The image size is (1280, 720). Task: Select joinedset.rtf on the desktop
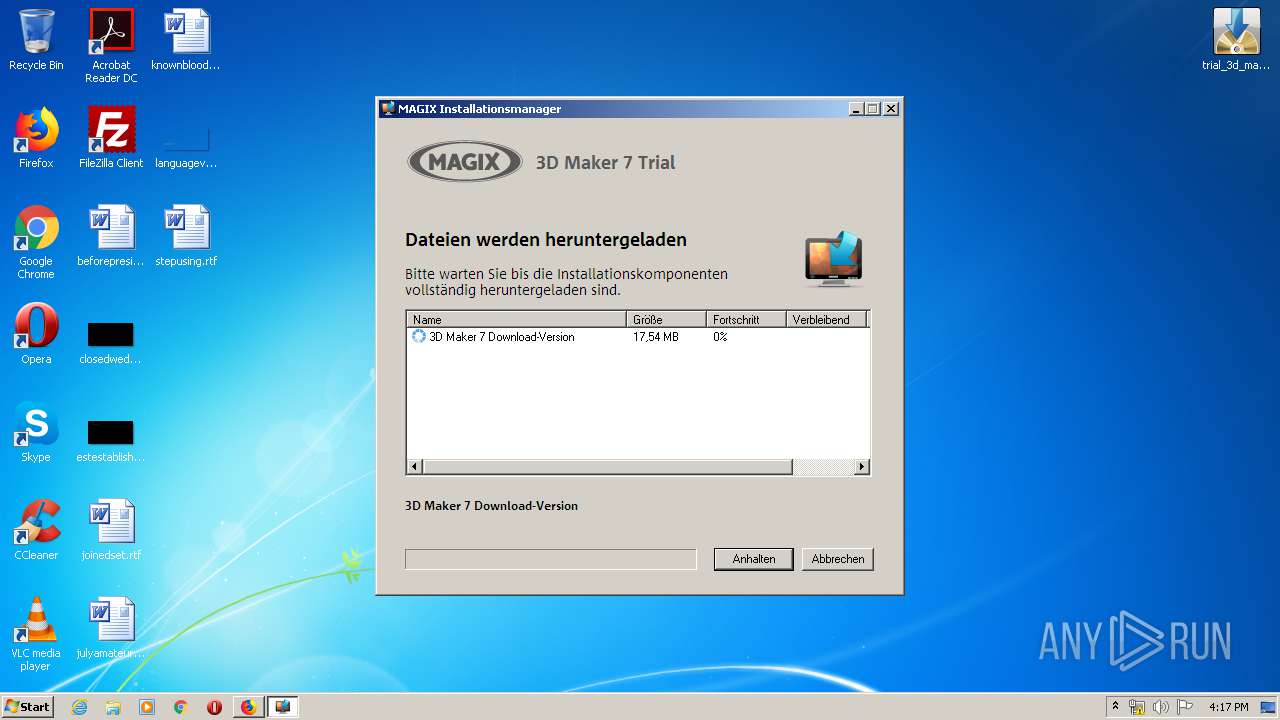pos(111,530)
